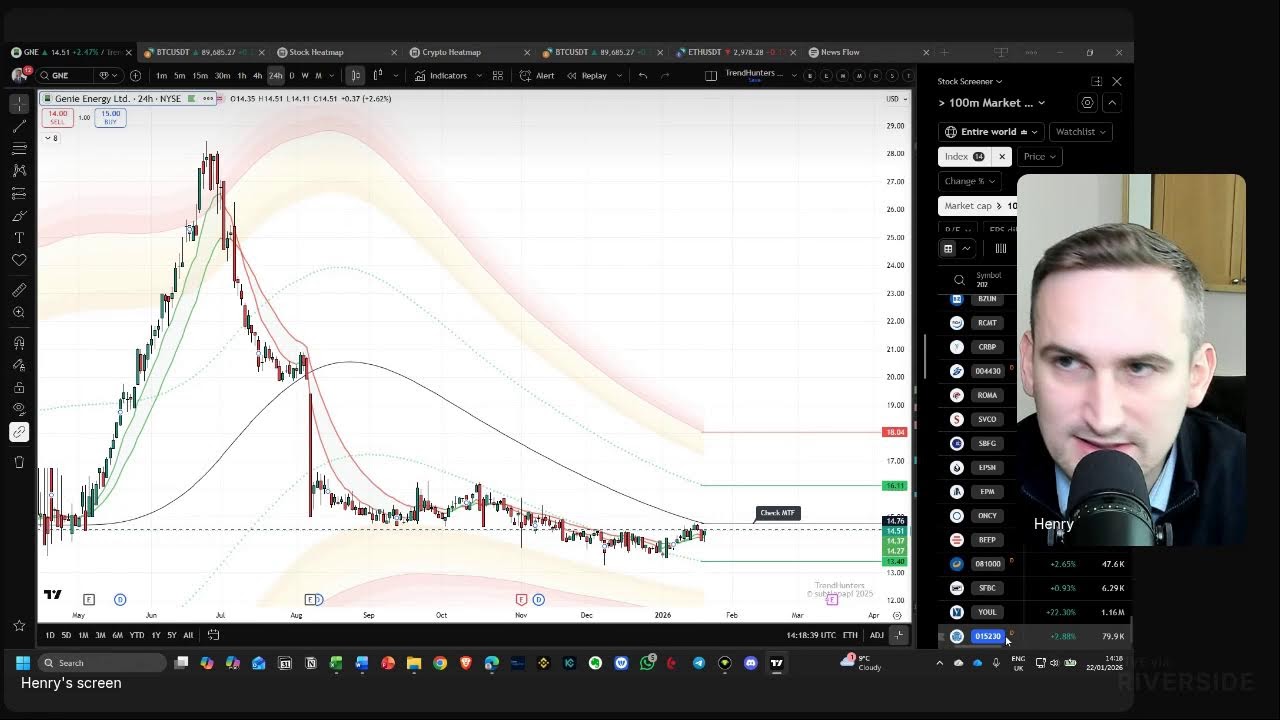Image resolution: width=1280 pixels, height=720 pixels.
Task: Switch to the 1m timeframe
Action: click(162, 76)
